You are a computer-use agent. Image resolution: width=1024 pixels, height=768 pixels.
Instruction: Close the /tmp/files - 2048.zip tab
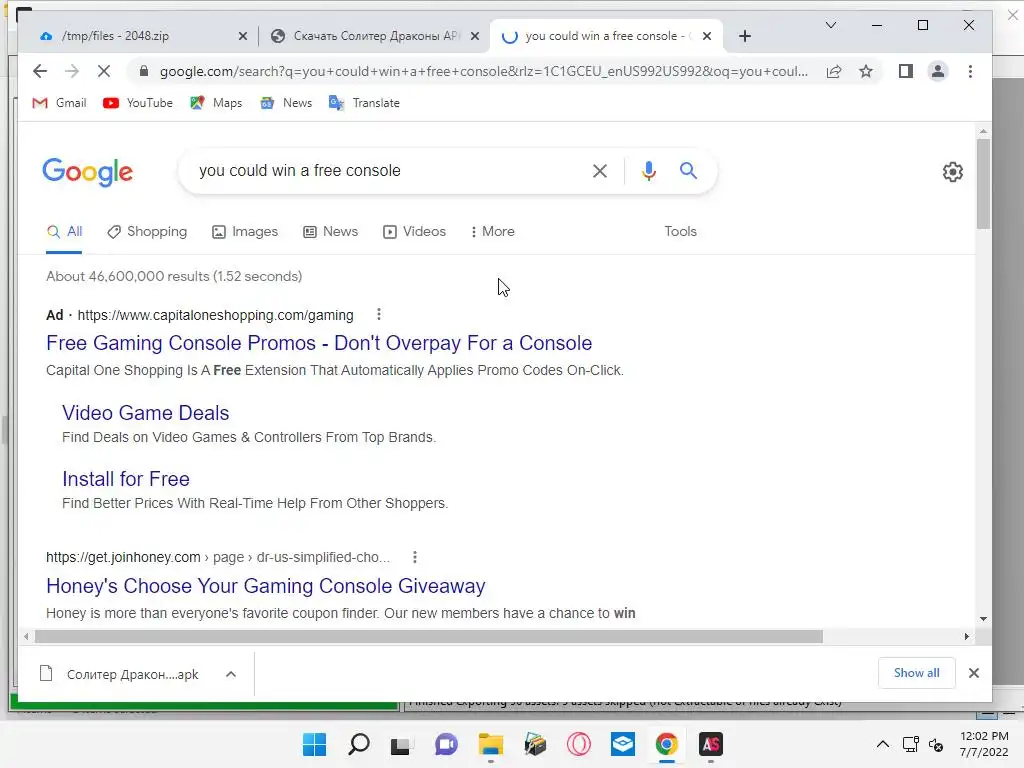(x=243, y=36)
